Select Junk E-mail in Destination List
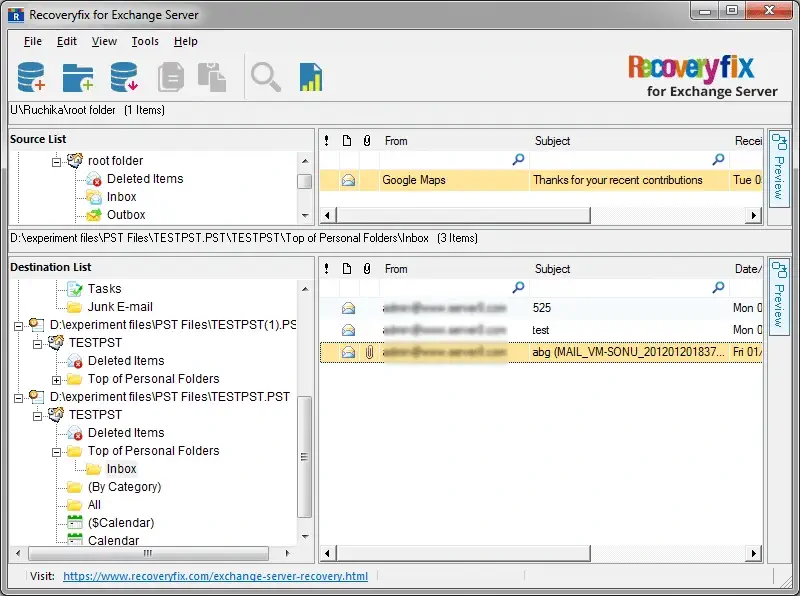800x596 pixels. [x=120, y=307]
